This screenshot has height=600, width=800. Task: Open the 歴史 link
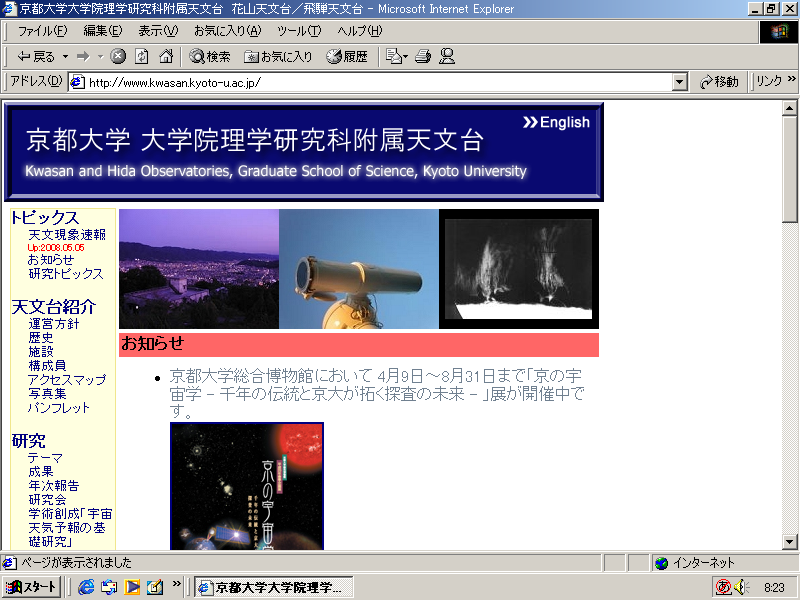point(41,337)
